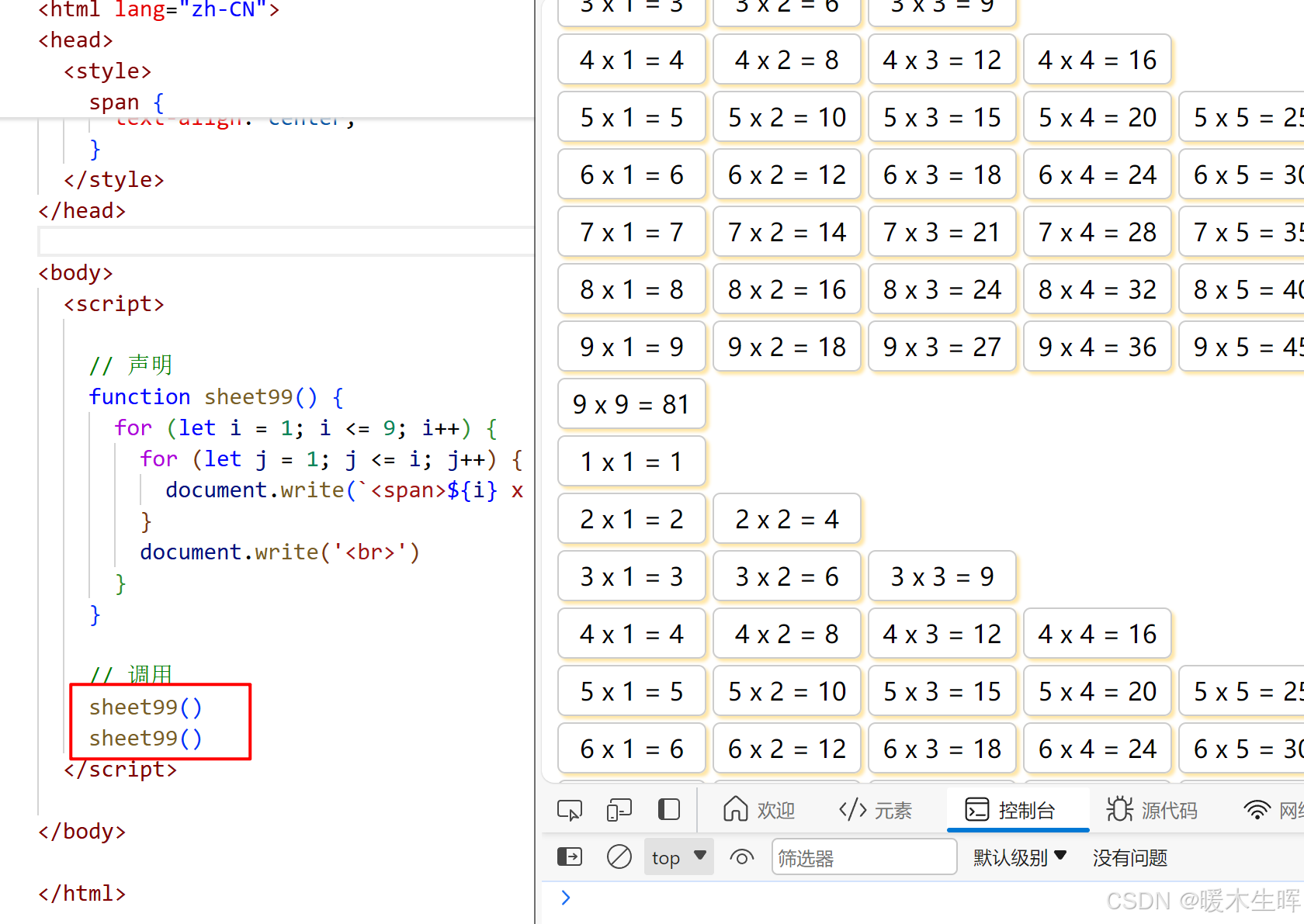Click the 9 x 4 = 36 cell
The width and height of the screenshot is (1304, 924).
point(1098,347)
